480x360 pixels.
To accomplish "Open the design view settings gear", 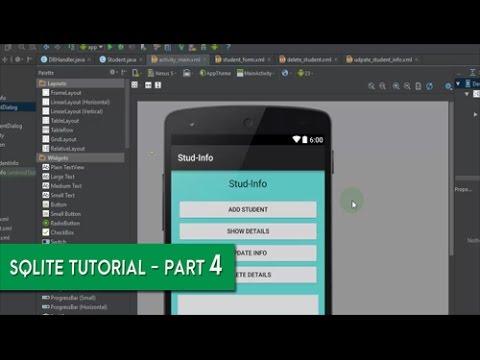I will pos(449,87).
